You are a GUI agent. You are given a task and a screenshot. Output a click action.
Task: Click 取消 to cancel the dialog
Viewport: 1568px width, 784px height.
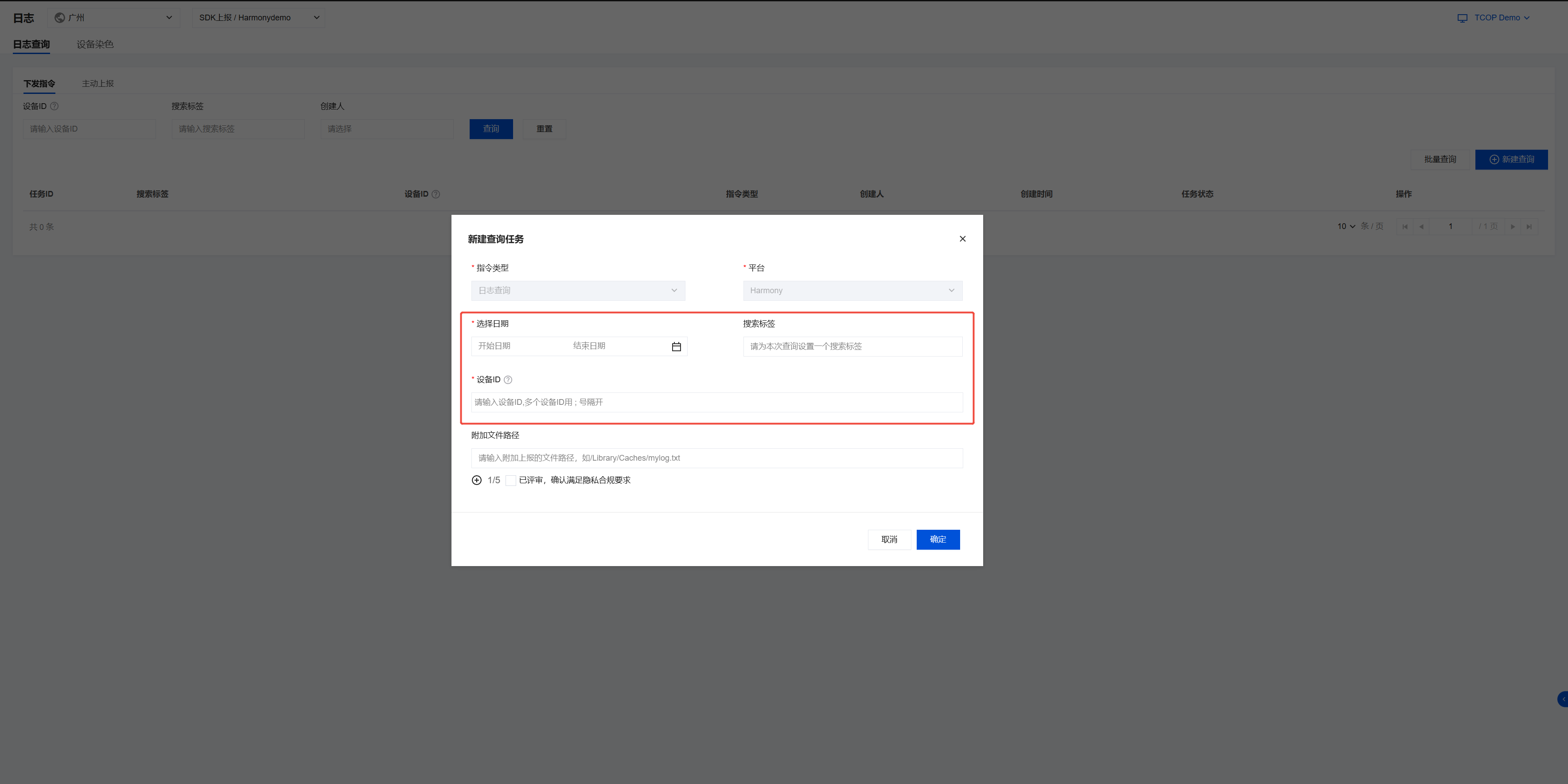889,539
